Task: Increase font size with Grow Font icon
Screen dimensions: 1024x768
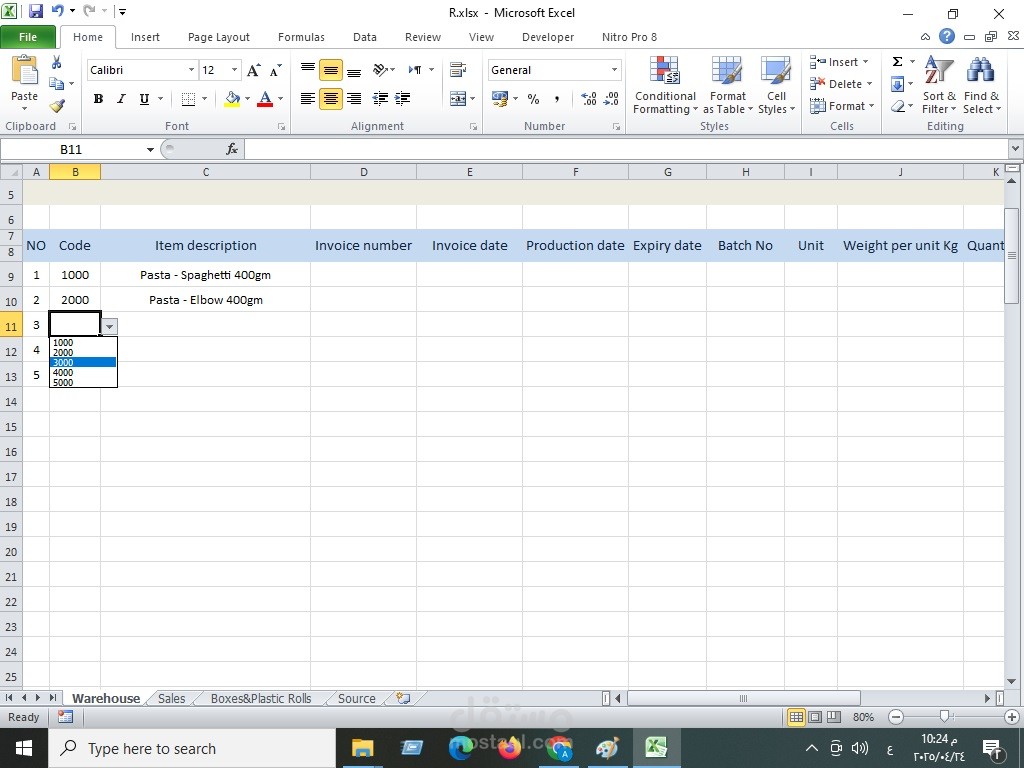Action: click(254, 70)
